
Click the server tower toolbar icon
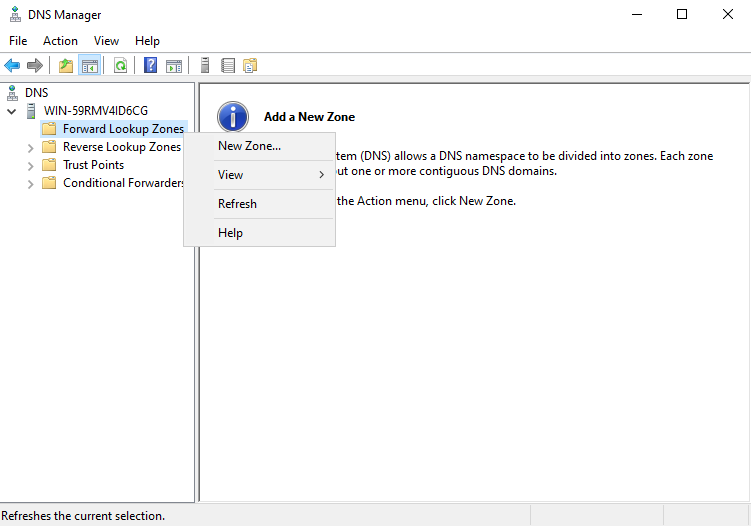point(205,65)
